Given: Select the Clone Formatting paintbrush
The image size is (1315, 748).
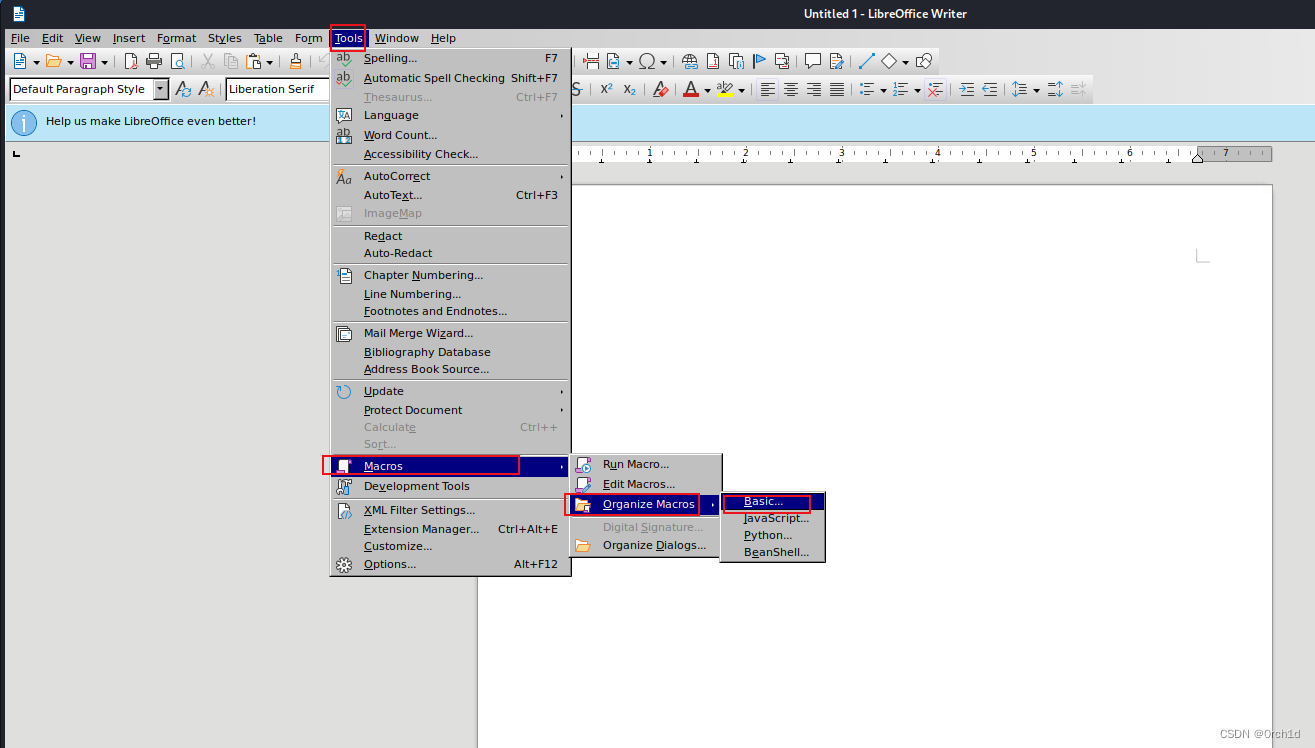Looking at the screenshot, I should pyautogui.click(x=295, y=62).
